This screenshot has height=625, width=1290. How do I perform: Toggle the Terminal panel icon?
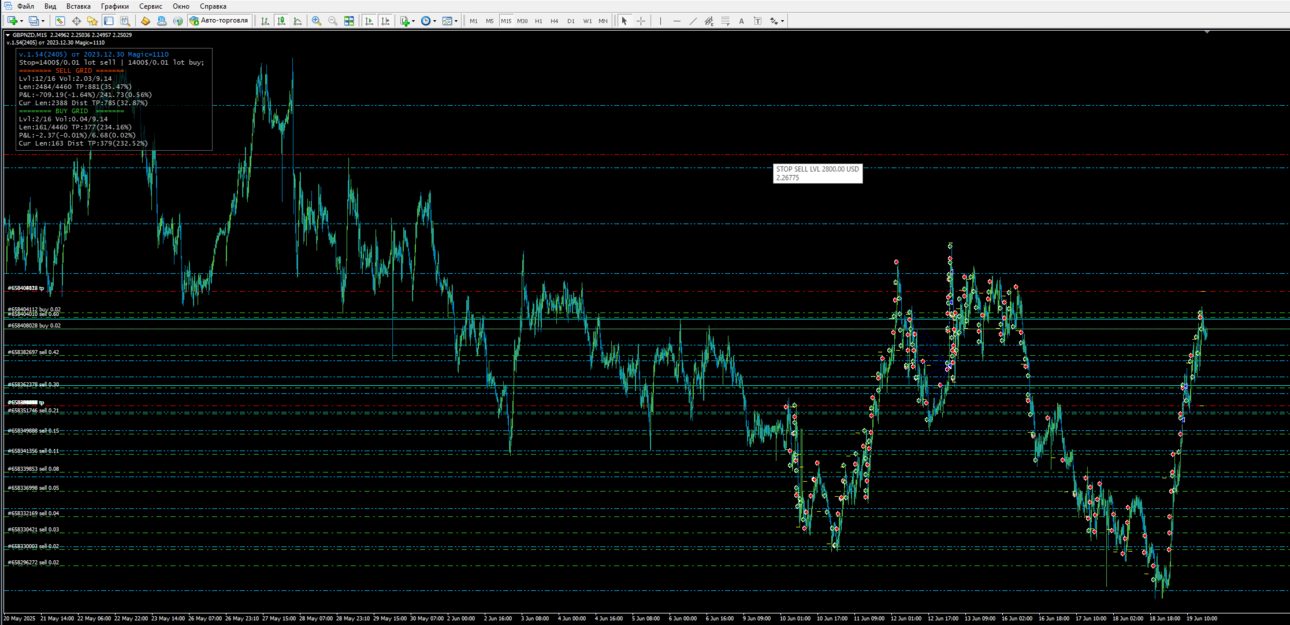(x=108, y=20)
